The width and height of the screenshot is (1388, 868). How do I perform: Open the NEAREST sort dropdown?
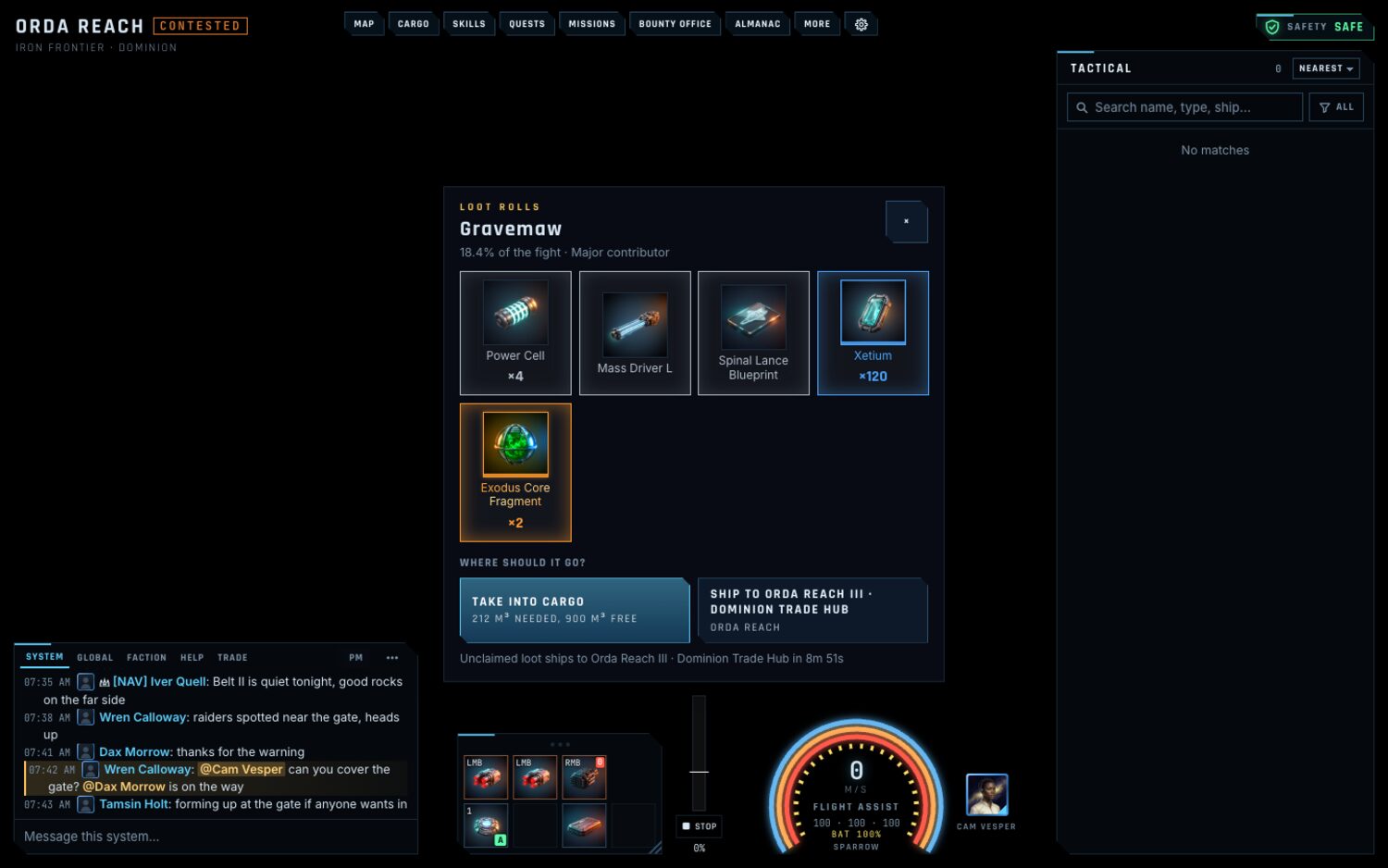pyautogui.click(x=1325, y=68)
